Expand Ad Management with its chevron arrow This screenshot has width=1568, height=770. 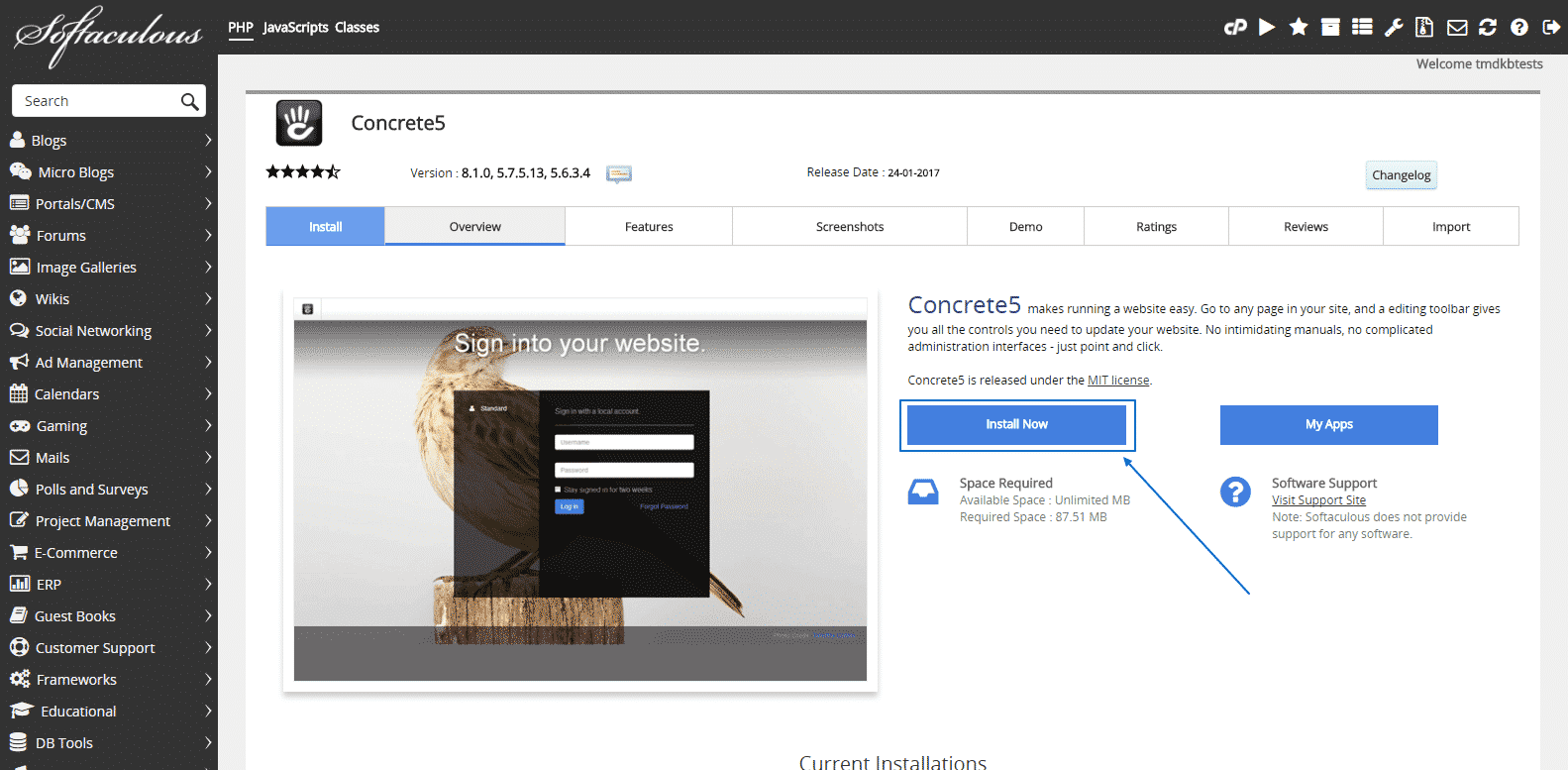tap(208, 362)
